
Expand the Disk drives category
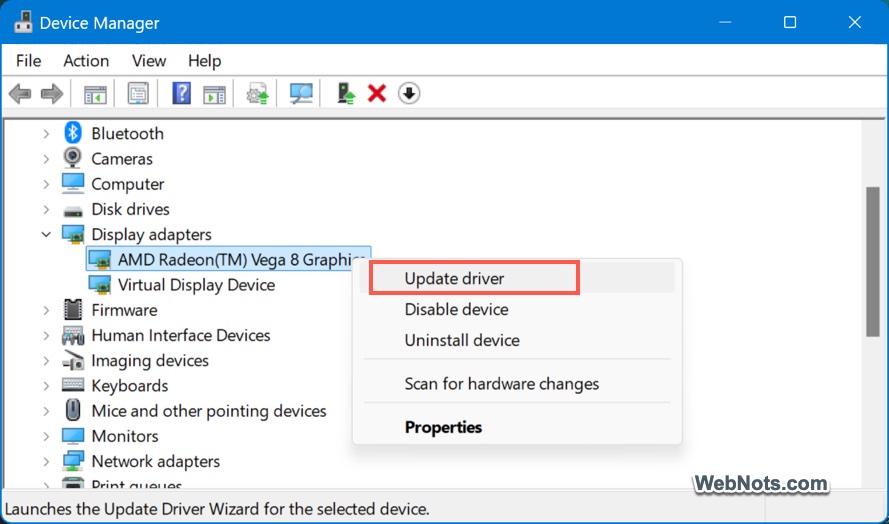tap(46, 209)
